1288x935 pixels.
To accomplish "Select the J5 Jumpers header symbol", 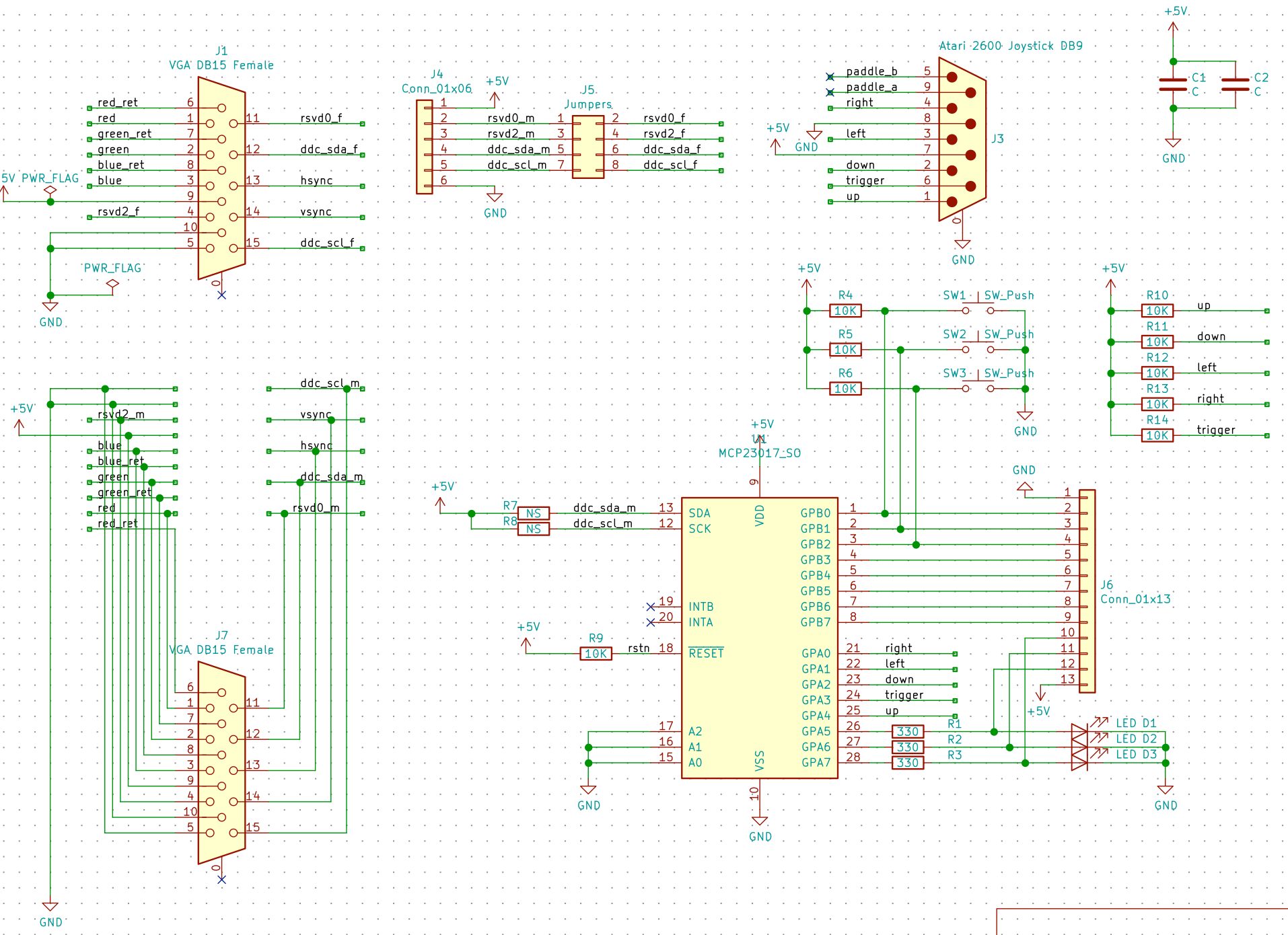I will [588, 147].
